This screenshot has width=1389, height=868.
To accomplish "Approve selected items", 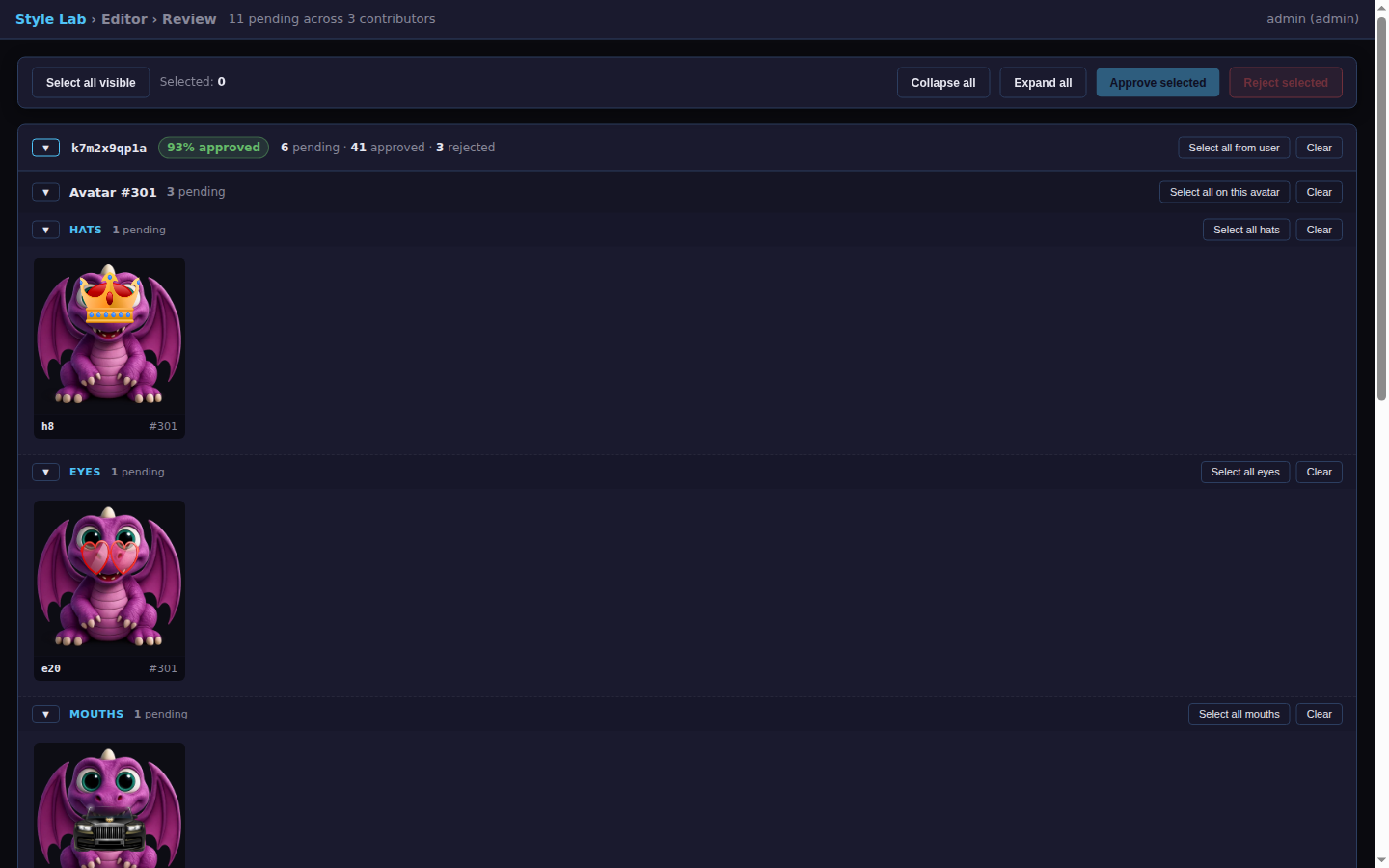I will click(1157, 83).
